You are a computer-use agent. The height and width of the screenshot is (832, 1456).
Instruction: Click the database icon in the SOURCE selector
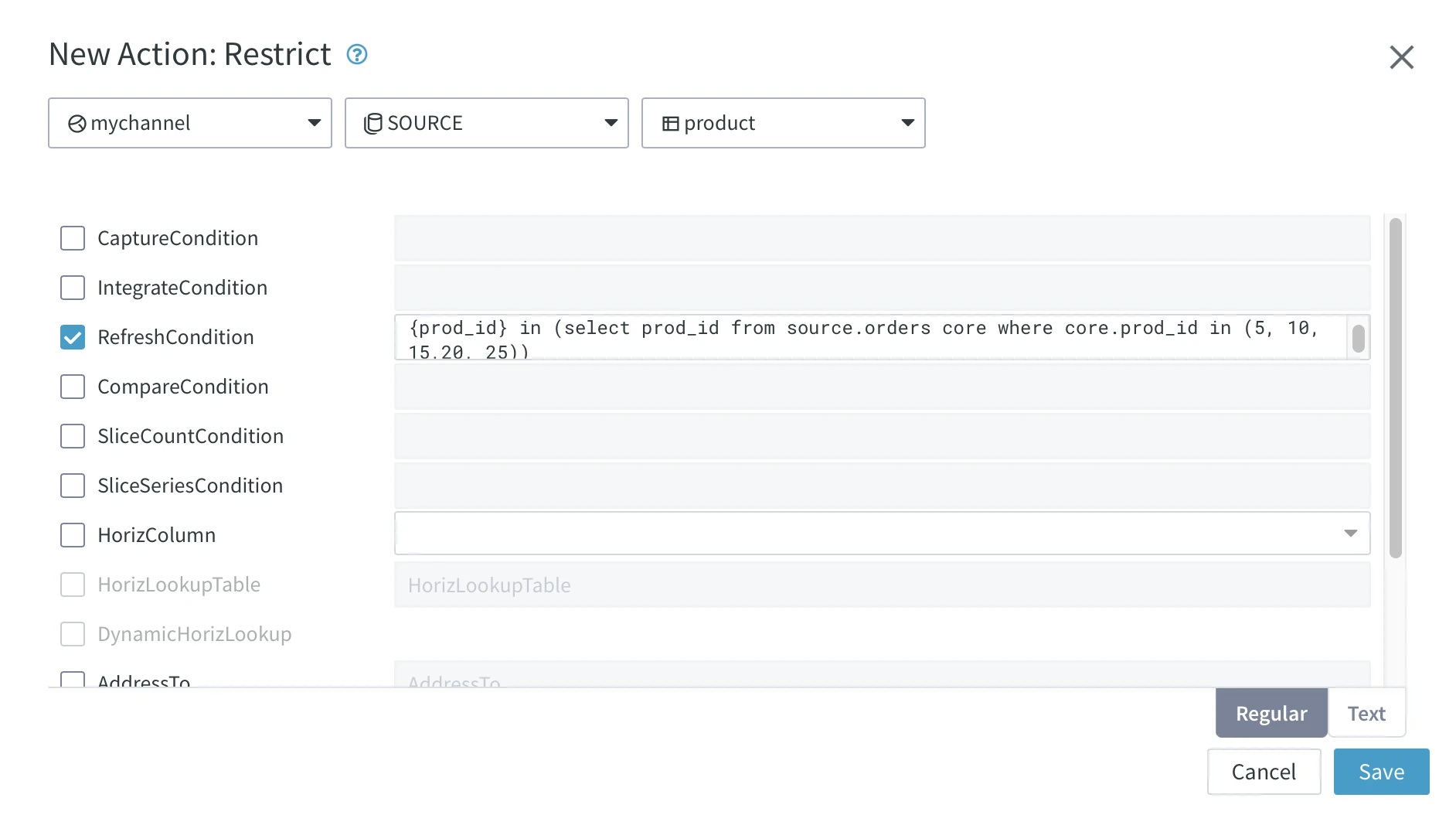pos(374,123)
